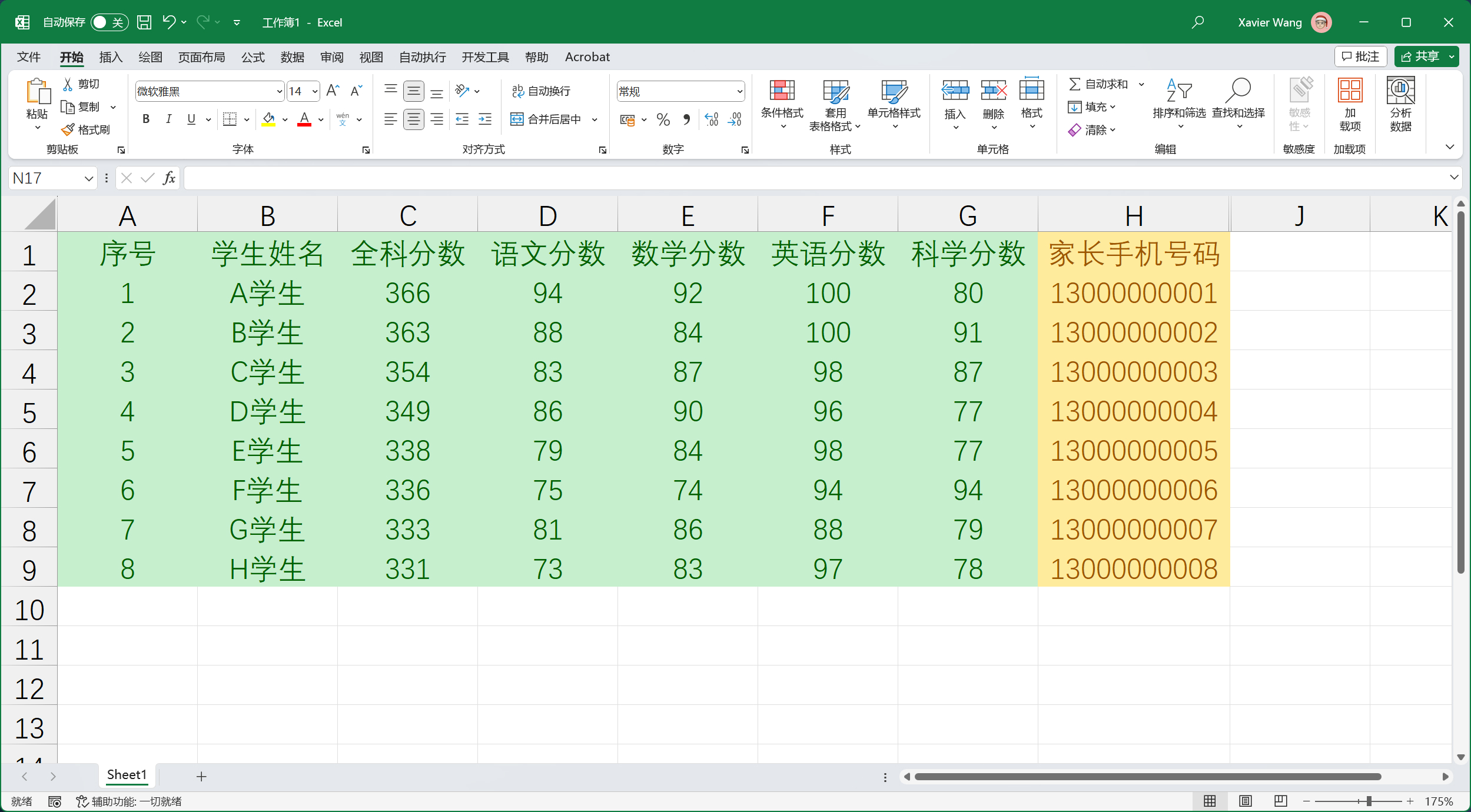Click the Merge and Center (合并后居中) icon
The height and width of the screenshot is (812, 1471).
[x=516, y=119]
